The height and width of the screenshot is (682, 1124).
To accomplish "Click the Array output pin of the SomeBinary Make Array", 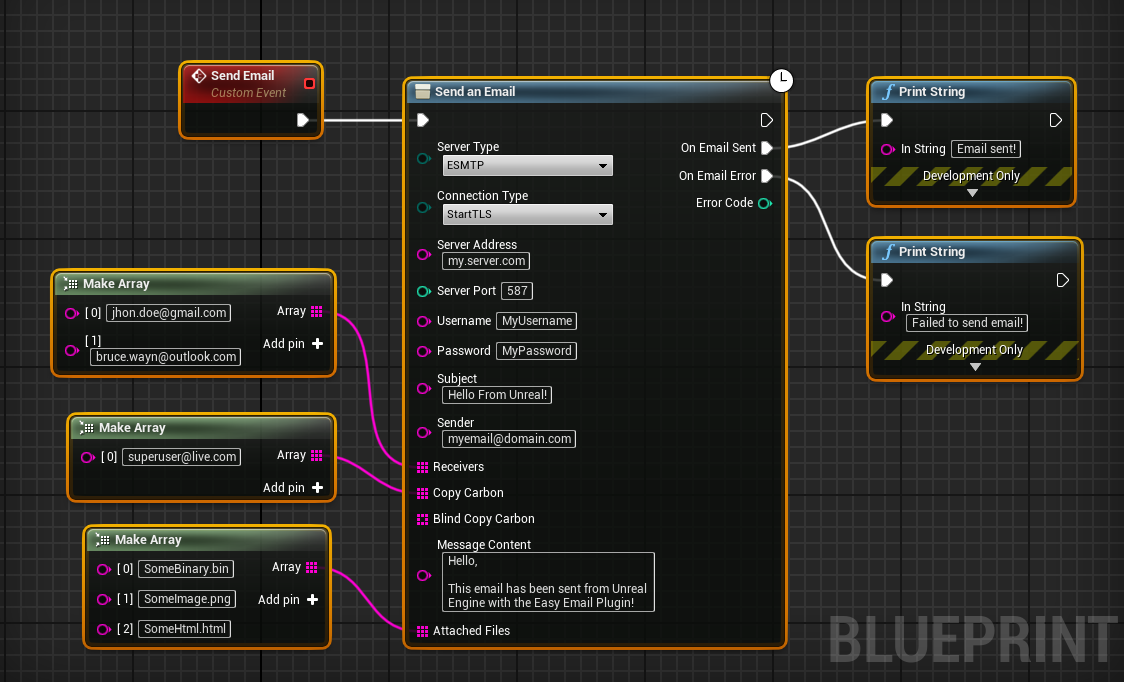I will [x=312, y=567].
